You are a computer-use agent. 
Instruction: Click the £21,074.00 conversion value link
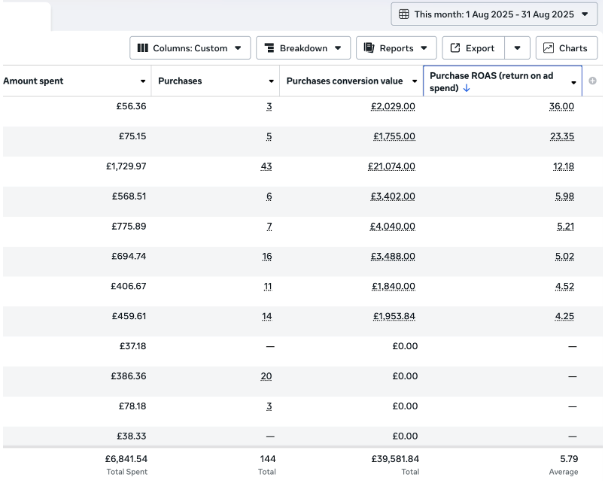click(x=392, y=166)
